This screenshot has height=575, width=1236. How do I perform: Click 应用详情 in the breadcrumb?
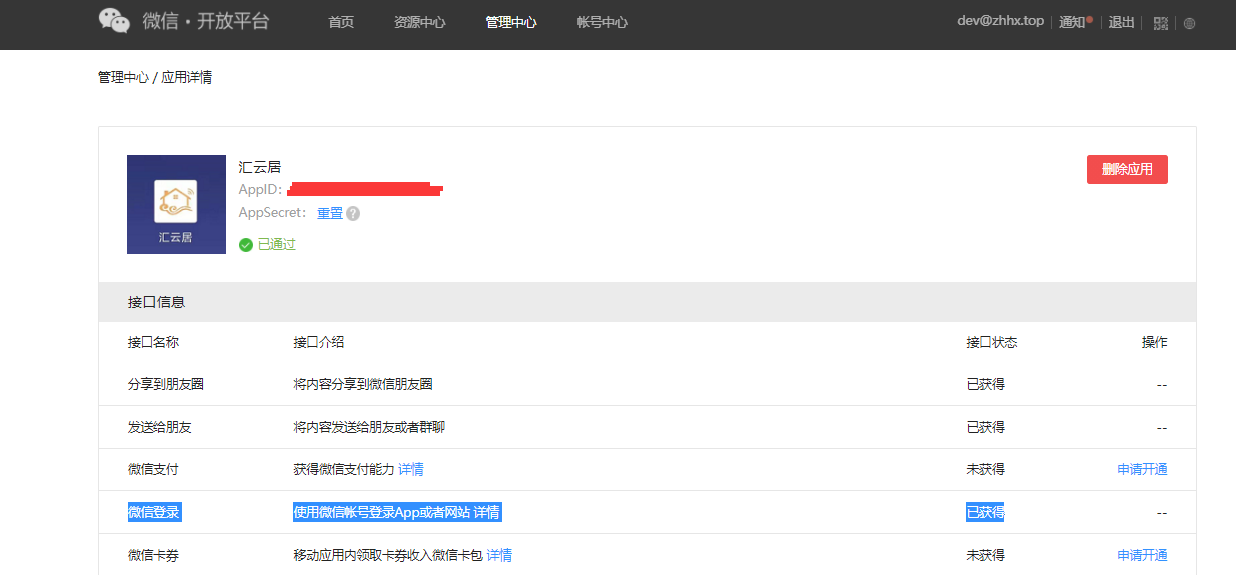186,77
